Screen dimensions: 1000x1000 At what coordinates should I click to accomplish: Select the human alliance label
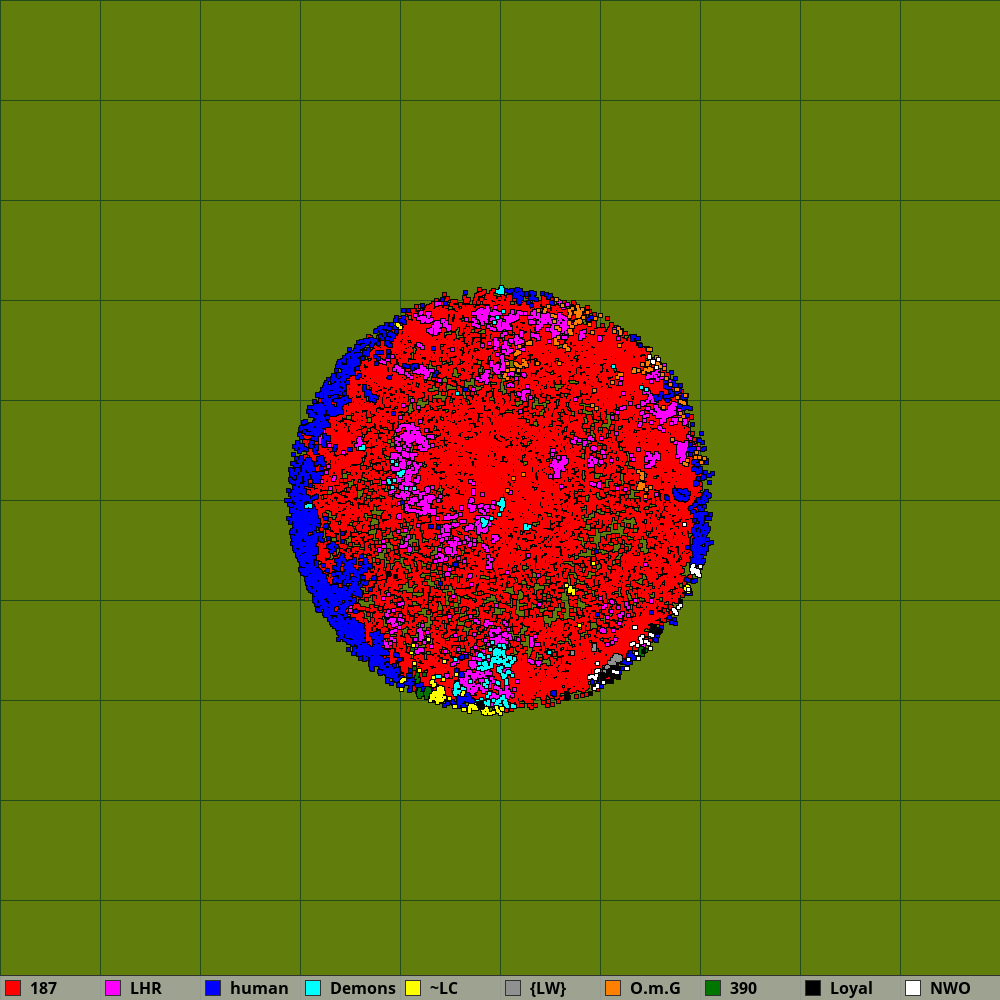click(x=259, y=988)
